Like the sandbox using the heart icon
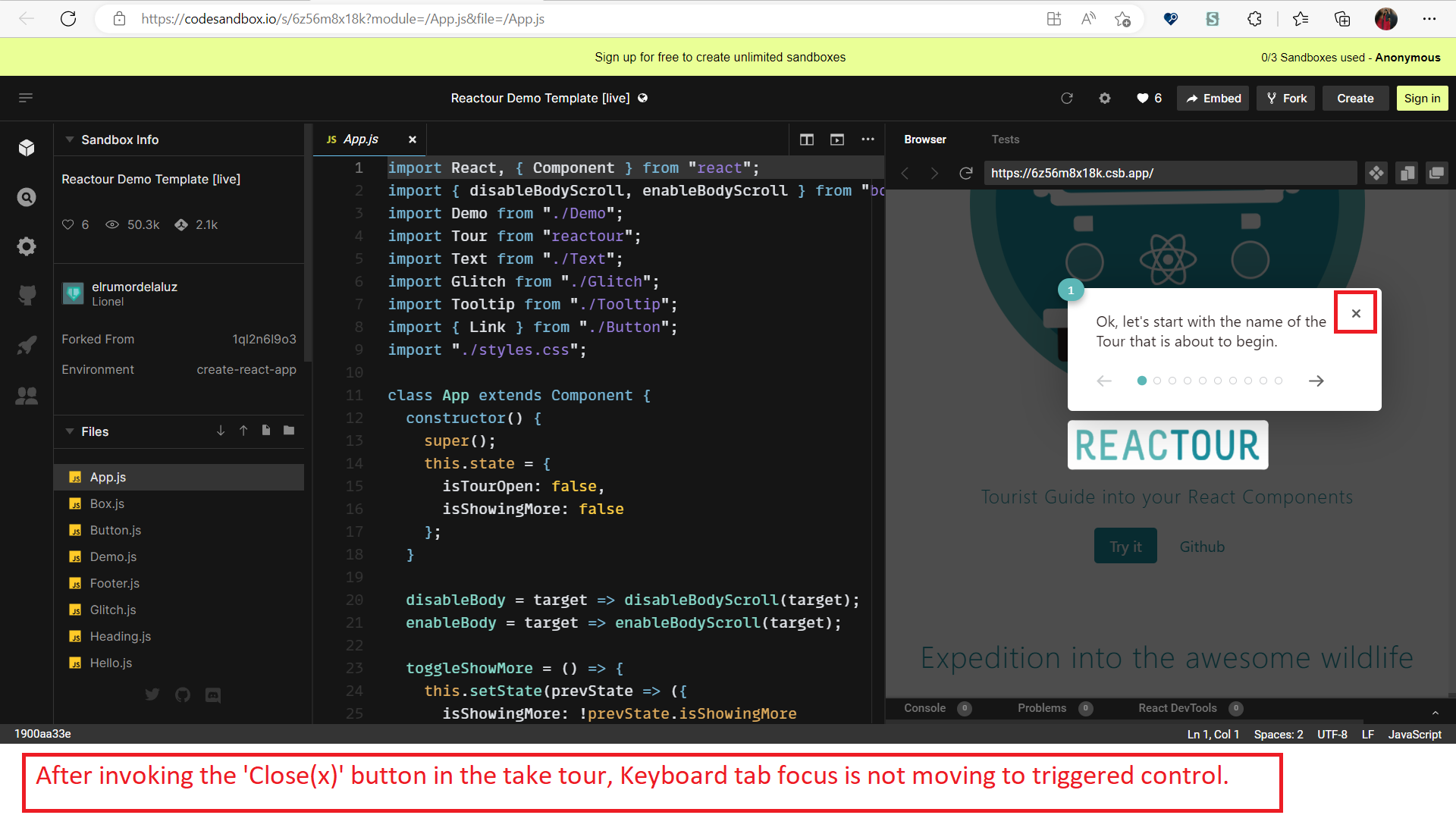The height and width of the screenshot is (837, 1456). coord(1142,98)
